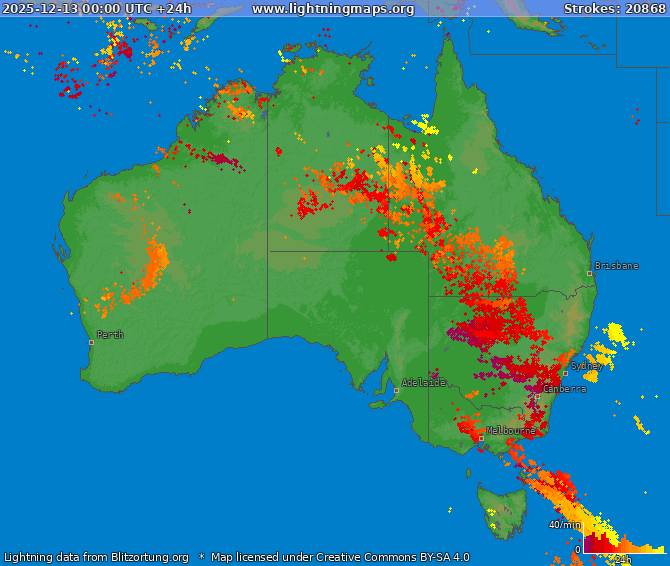Viewport: 670px width, 566px height.
Task: Click the 24h label under the histogram
Action: click(622, 559)
